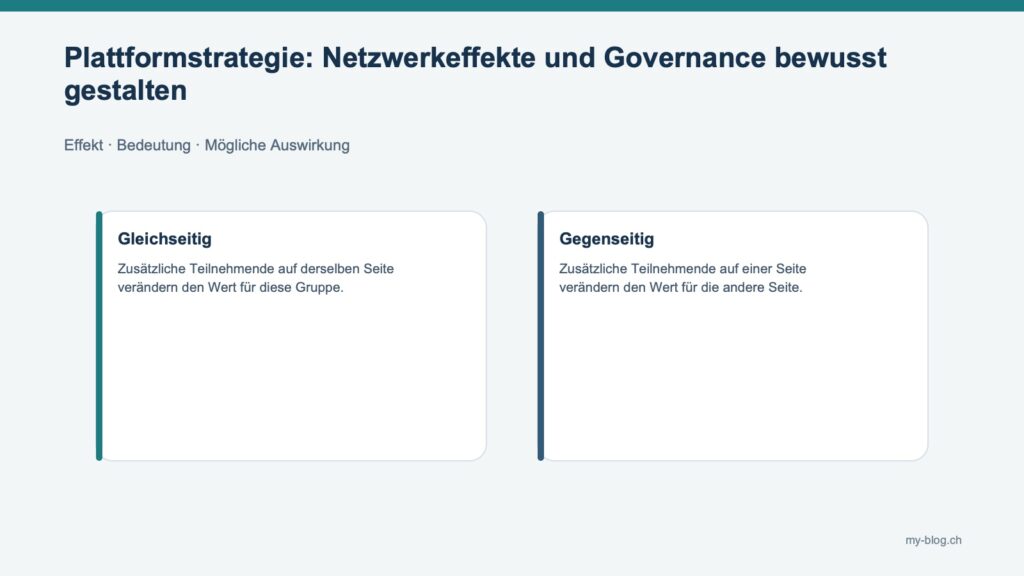
Task: Select text 'Zusätzliche Teilnehmende auf derselben Seite'
Action: click(255, 268)
